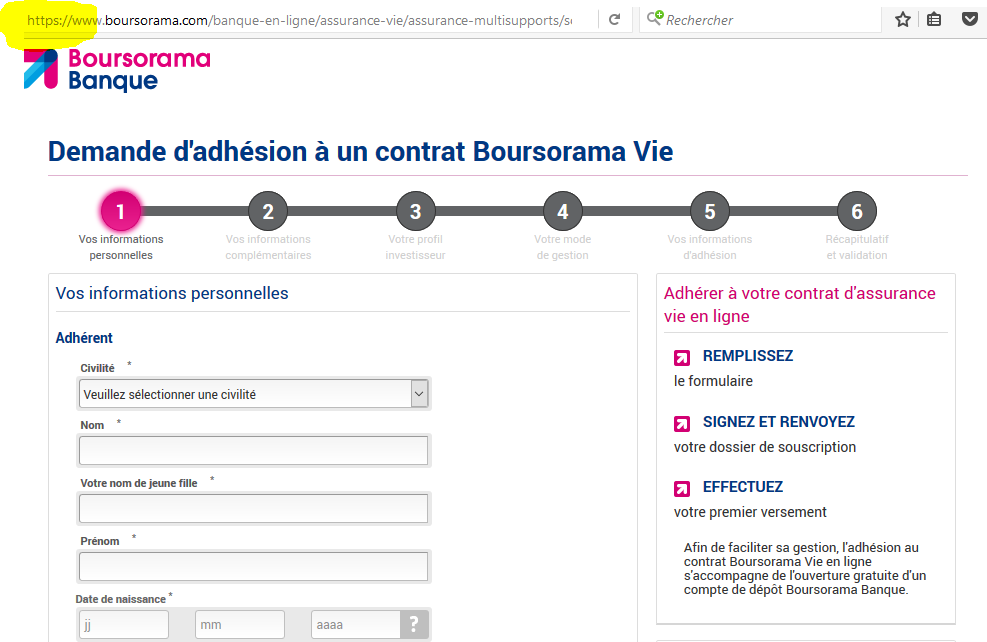Select step 2 Vos informations complémentaires
This screenshot has width=987, height=642.
pos(268,211)
